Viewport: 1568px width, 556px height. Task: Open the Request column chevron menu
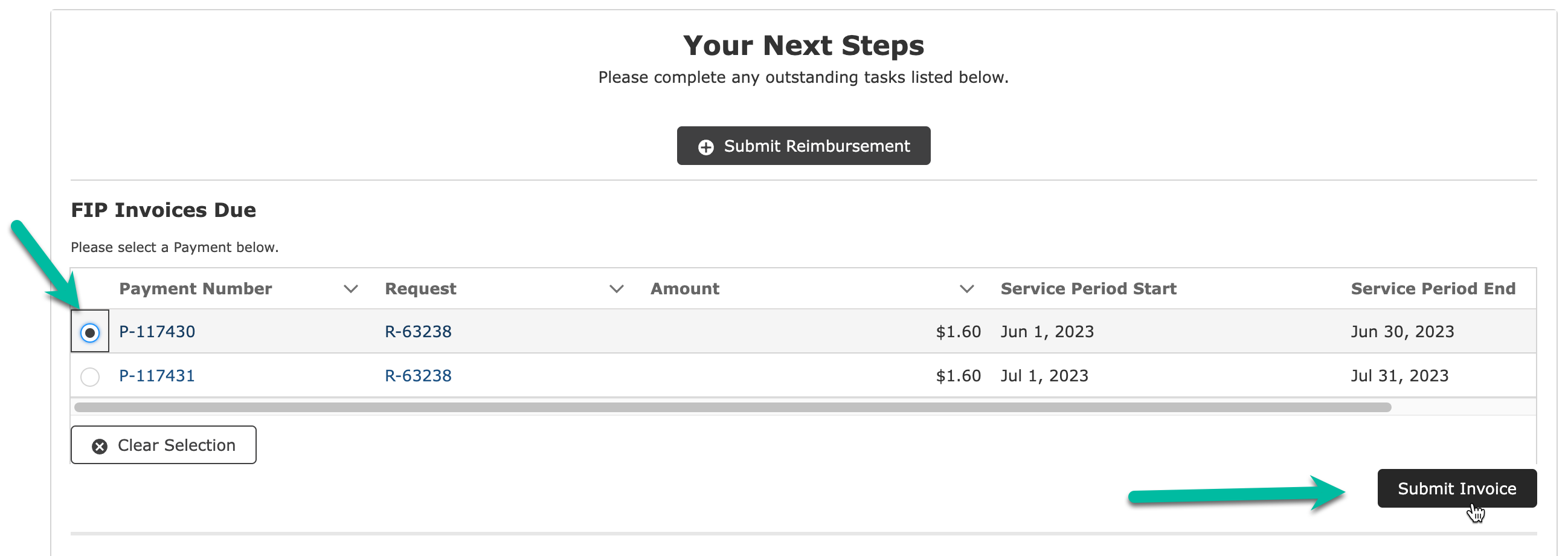coord(617,289)
